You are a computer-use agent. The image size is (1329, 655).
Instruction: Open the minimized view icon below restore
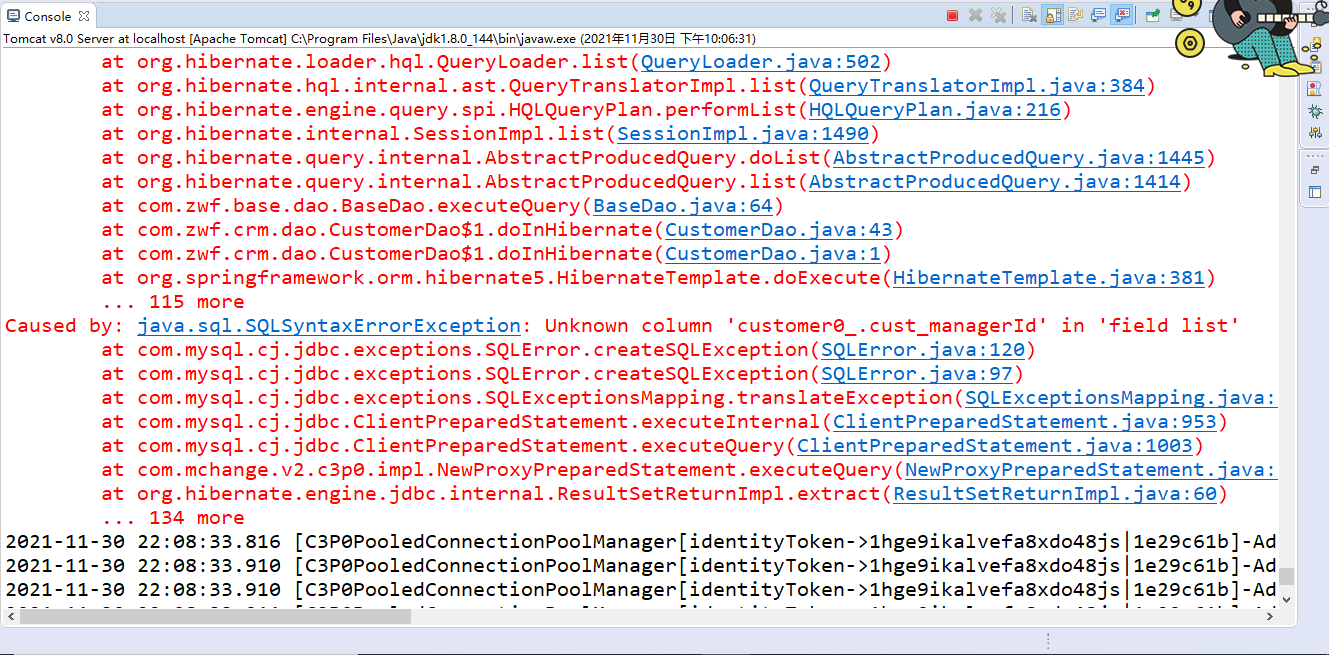[1315, 192]
